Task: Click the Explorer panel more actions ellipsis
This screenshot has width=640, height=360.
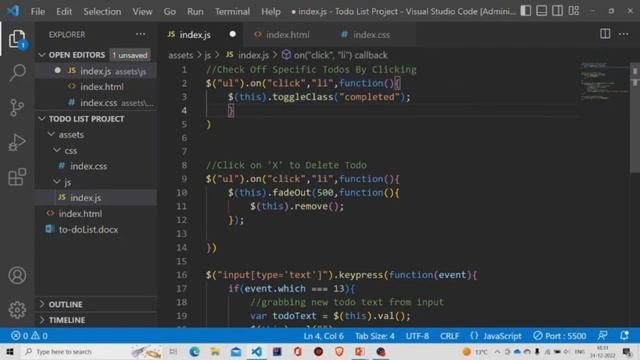Action: 140,34
